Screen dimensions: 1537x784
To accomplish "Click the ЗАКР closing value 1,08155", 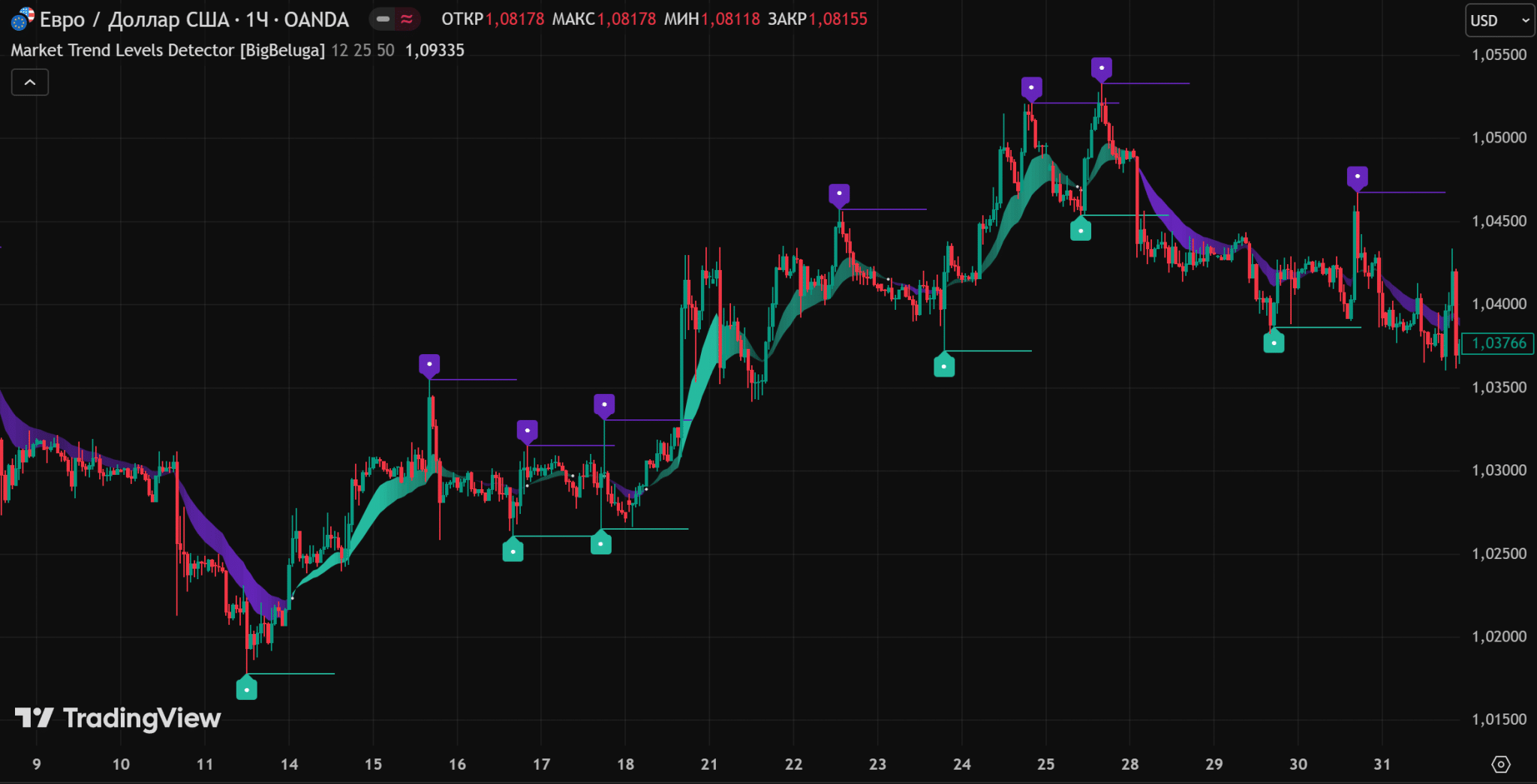I will [x=838, y=20].
